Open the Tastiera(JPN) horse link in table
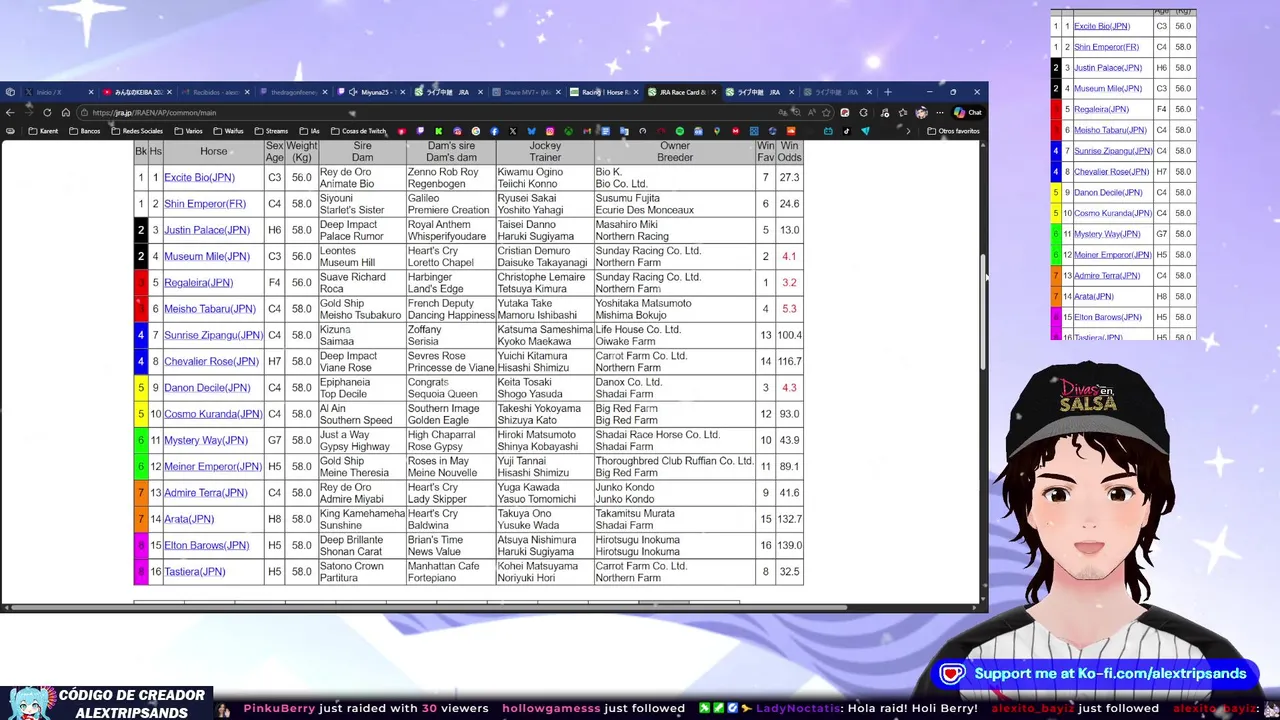Viewport: 1280px width, 720px height. 195,572
